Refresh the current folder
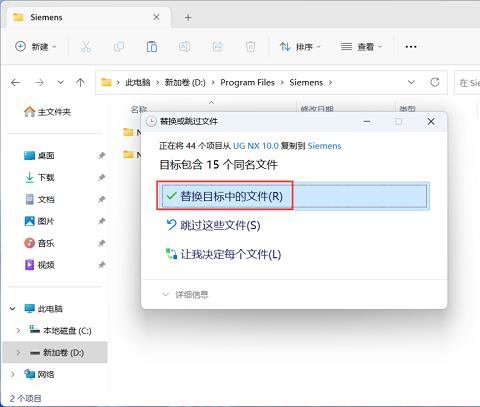This screenshot has height=407, width=480. (x=435, y=82)
